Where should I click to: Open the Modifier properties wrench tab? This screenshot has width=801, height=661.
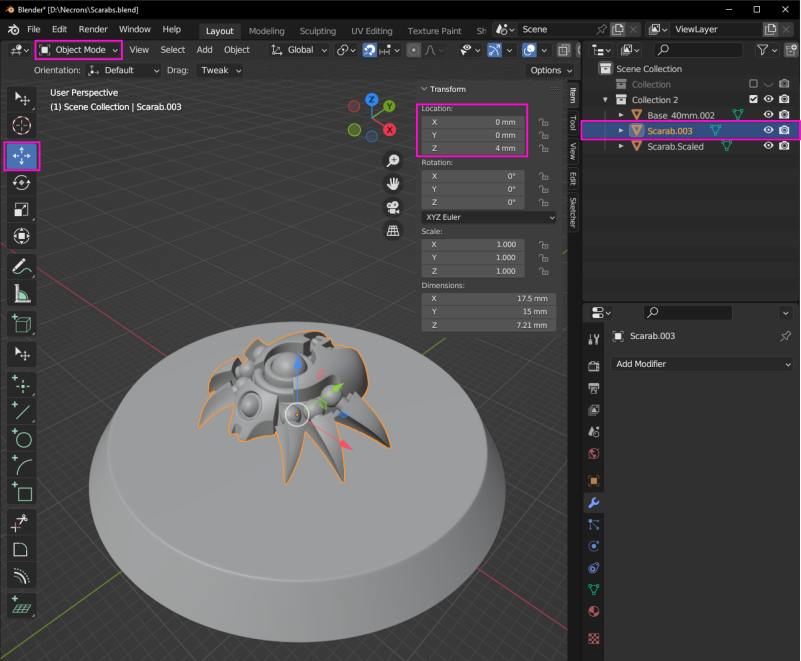point(594,502)
